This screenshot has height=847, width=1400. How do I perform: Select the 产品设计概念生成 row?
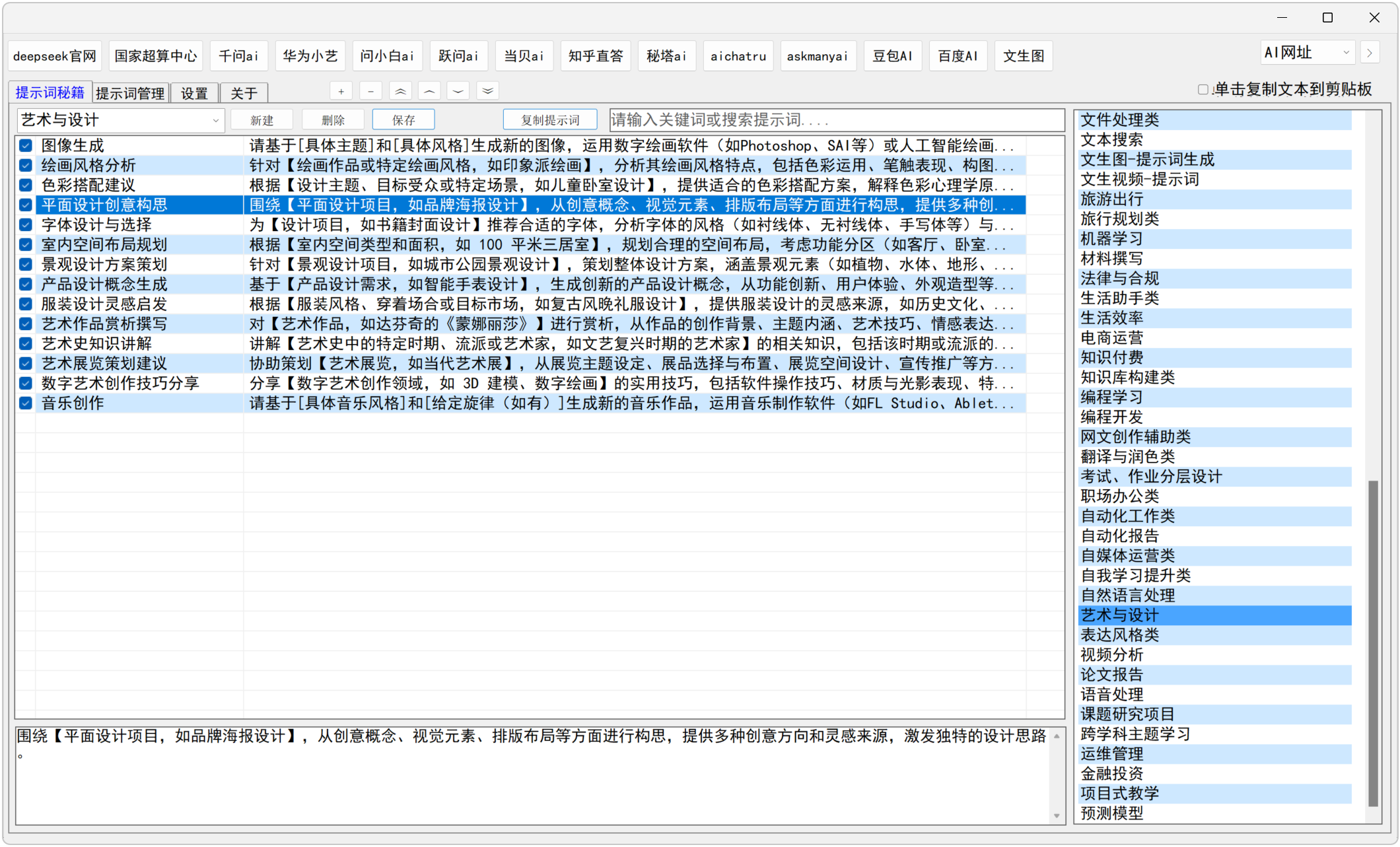(x=521, y=284)
